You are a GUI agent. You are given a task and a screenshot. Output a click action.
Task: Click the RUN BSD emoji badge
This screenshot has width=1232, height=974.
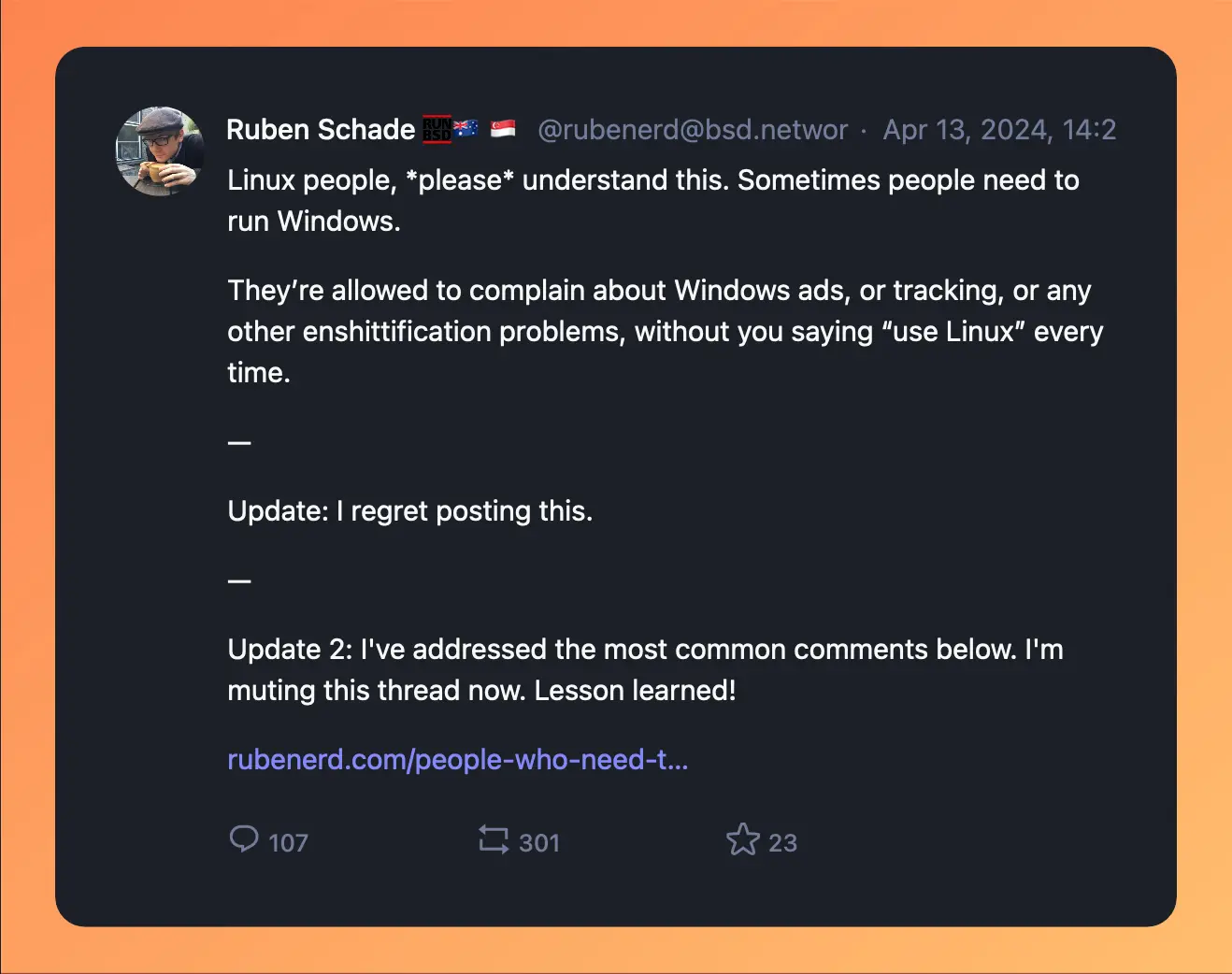coord(437,129)
